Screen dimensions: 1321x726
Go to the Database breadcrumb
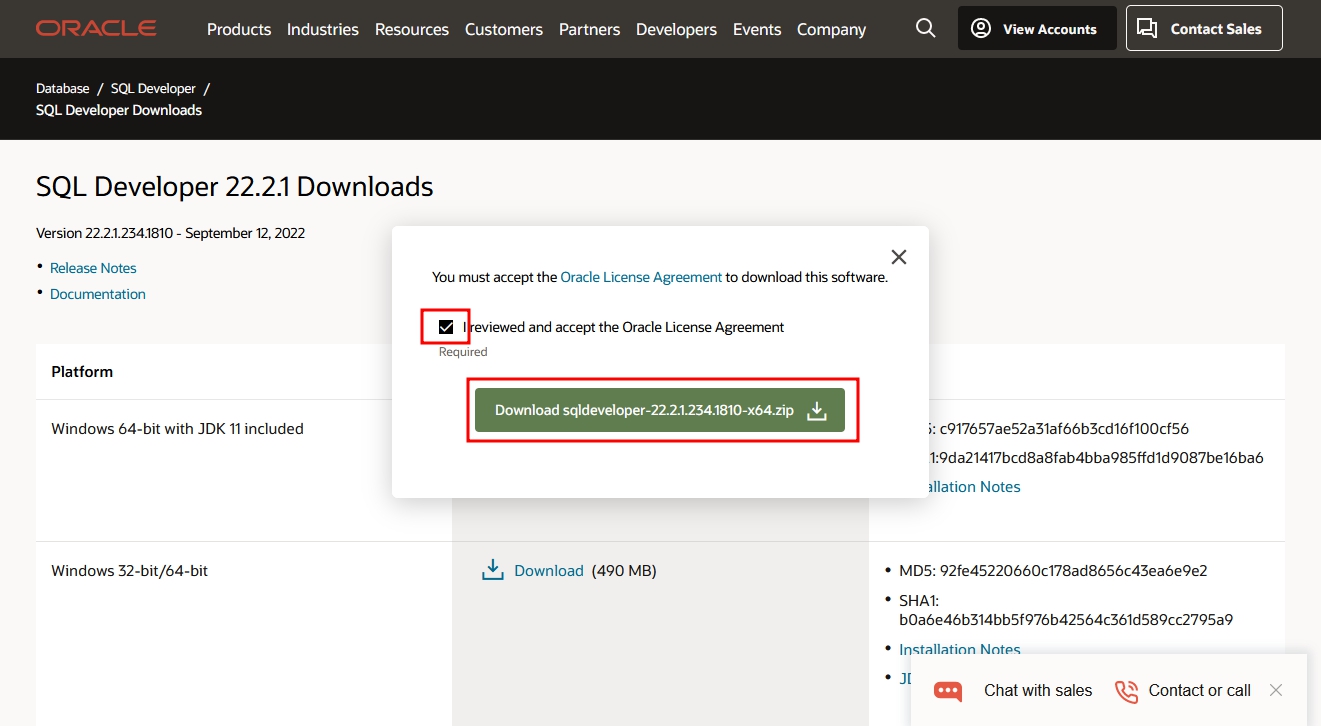tap(63, 88)
